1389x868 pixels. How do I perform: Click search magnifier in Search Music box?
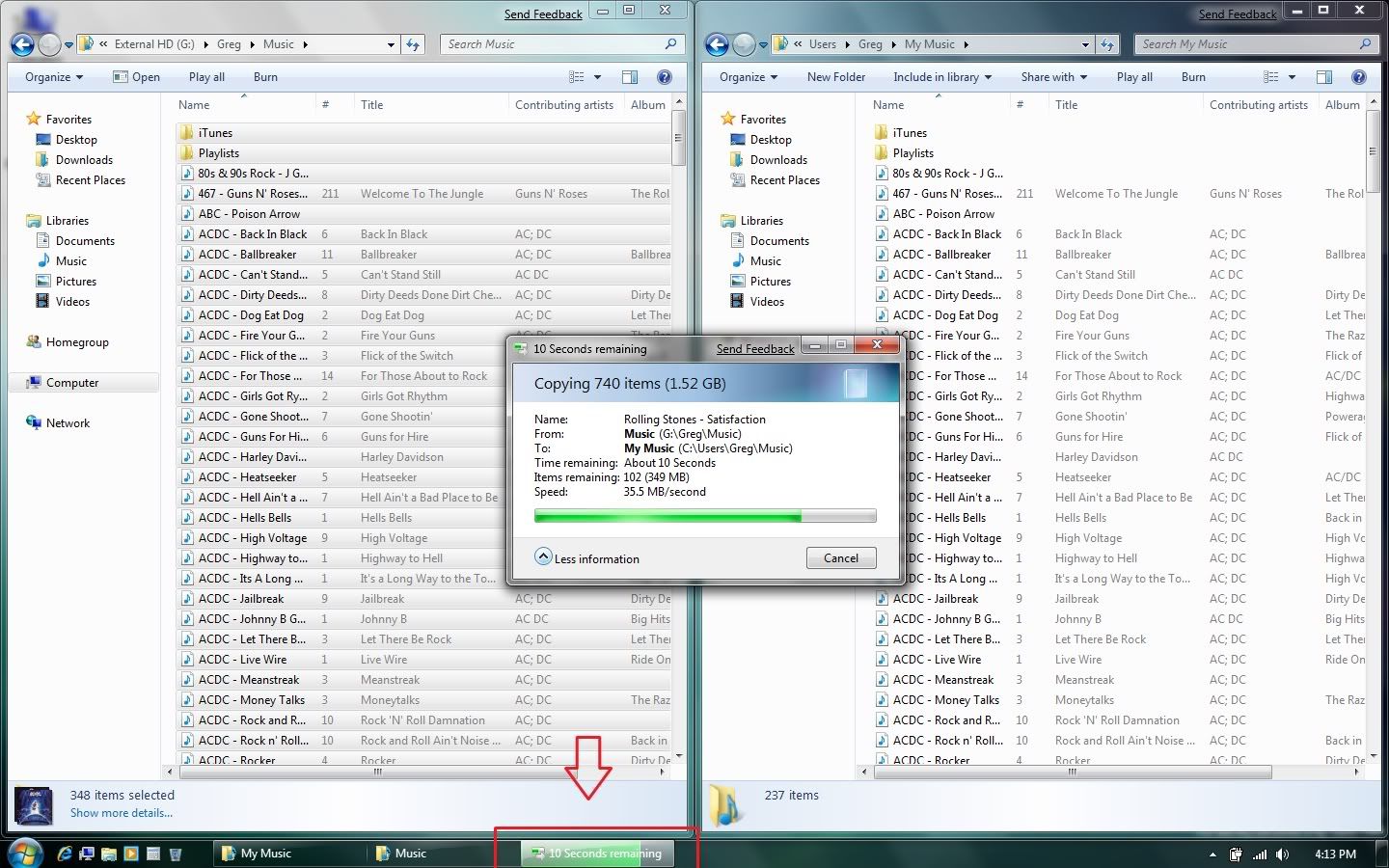[670, 44]
